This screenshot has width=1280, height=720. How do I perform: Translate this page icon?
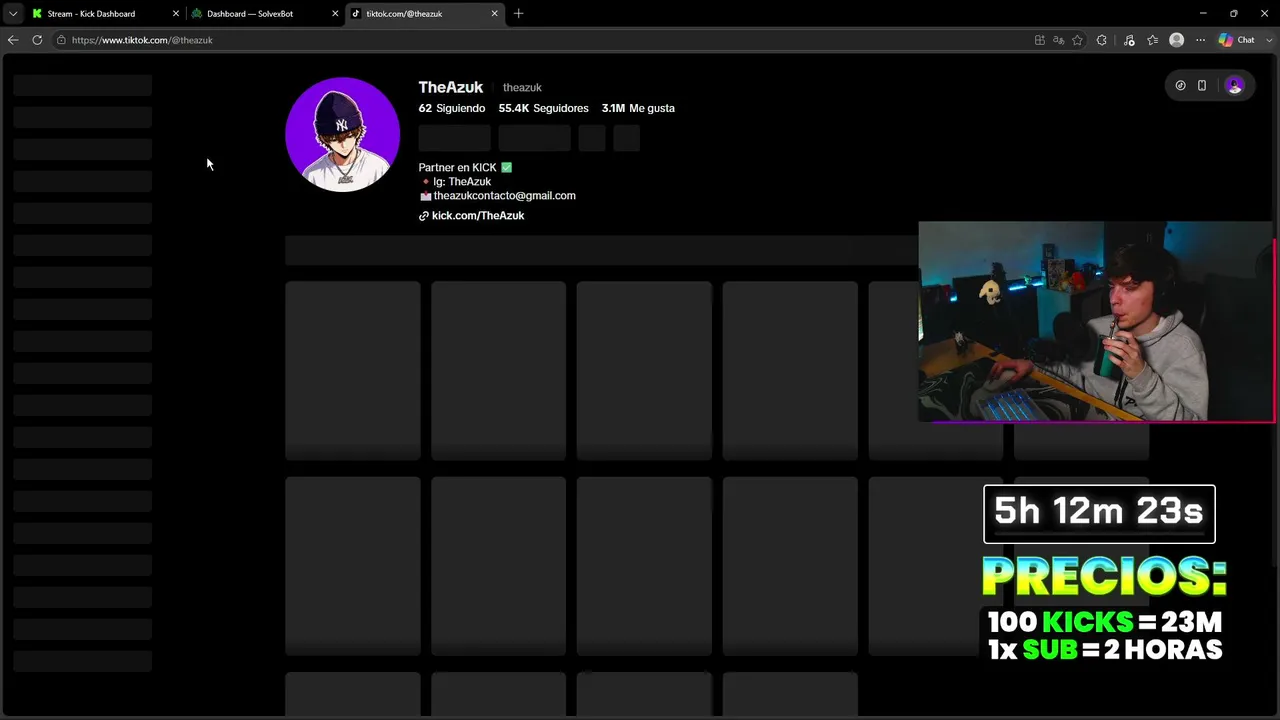(1059, 40)
